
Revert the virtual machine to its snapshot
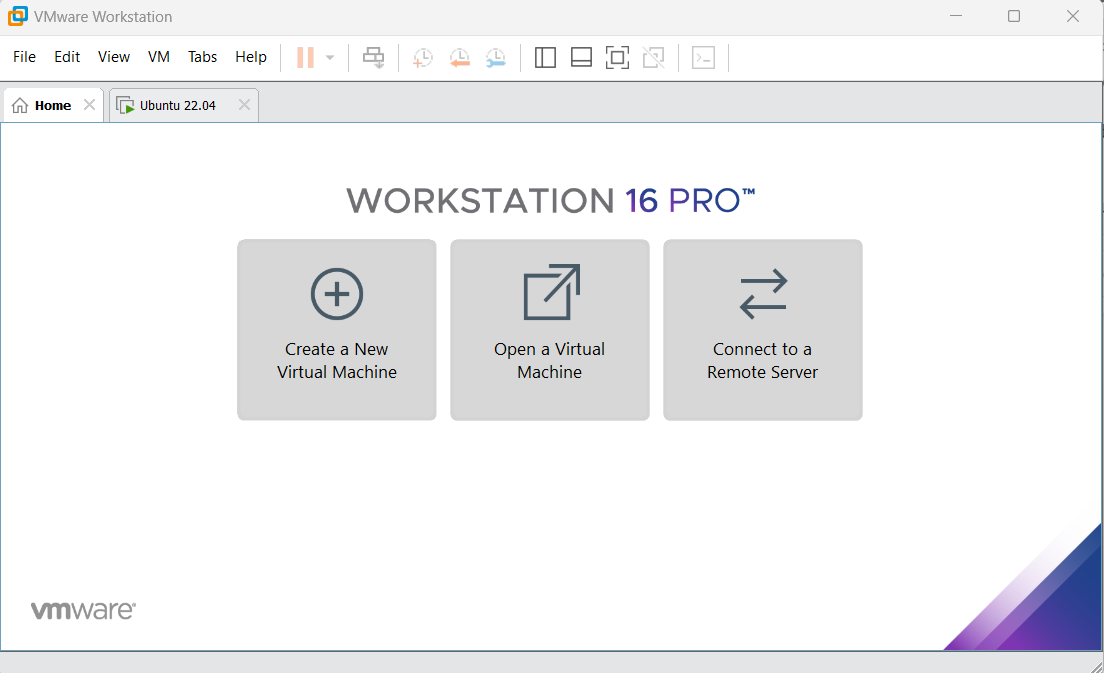pos(459,58)
